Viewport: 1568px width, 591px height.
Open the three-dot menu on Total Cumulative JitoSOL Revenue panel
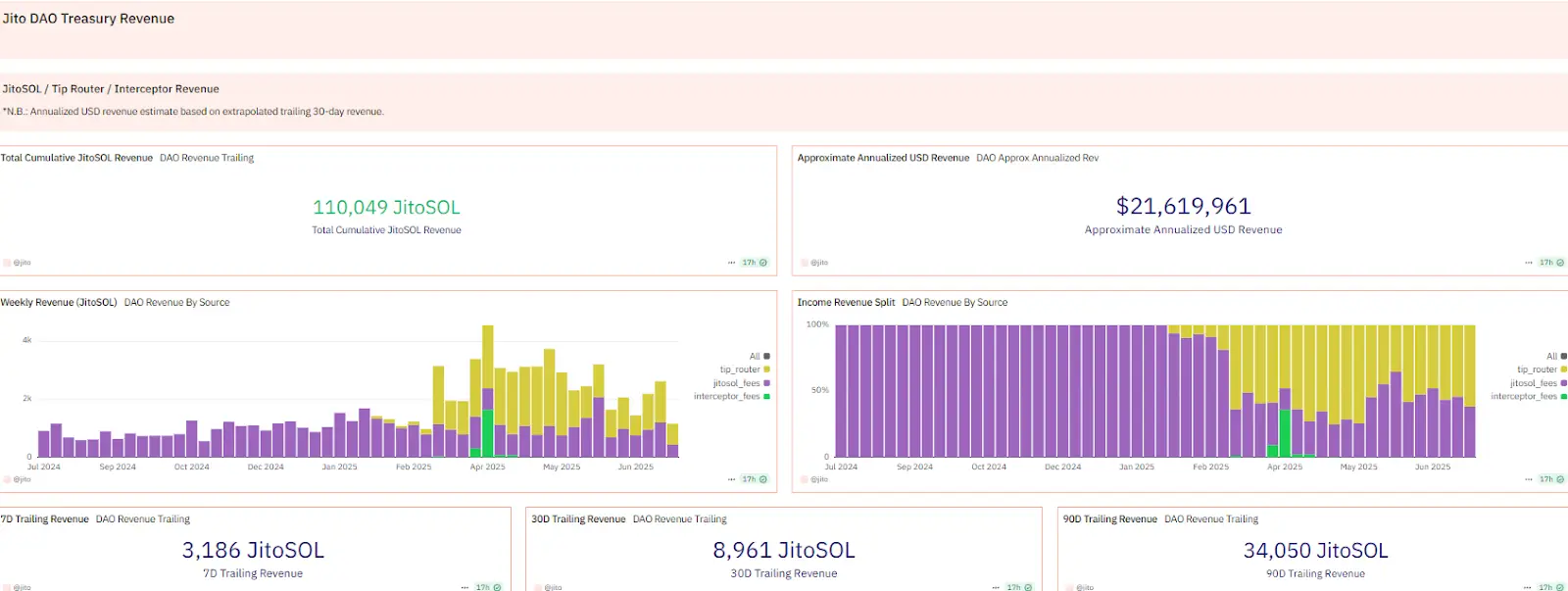731,263
